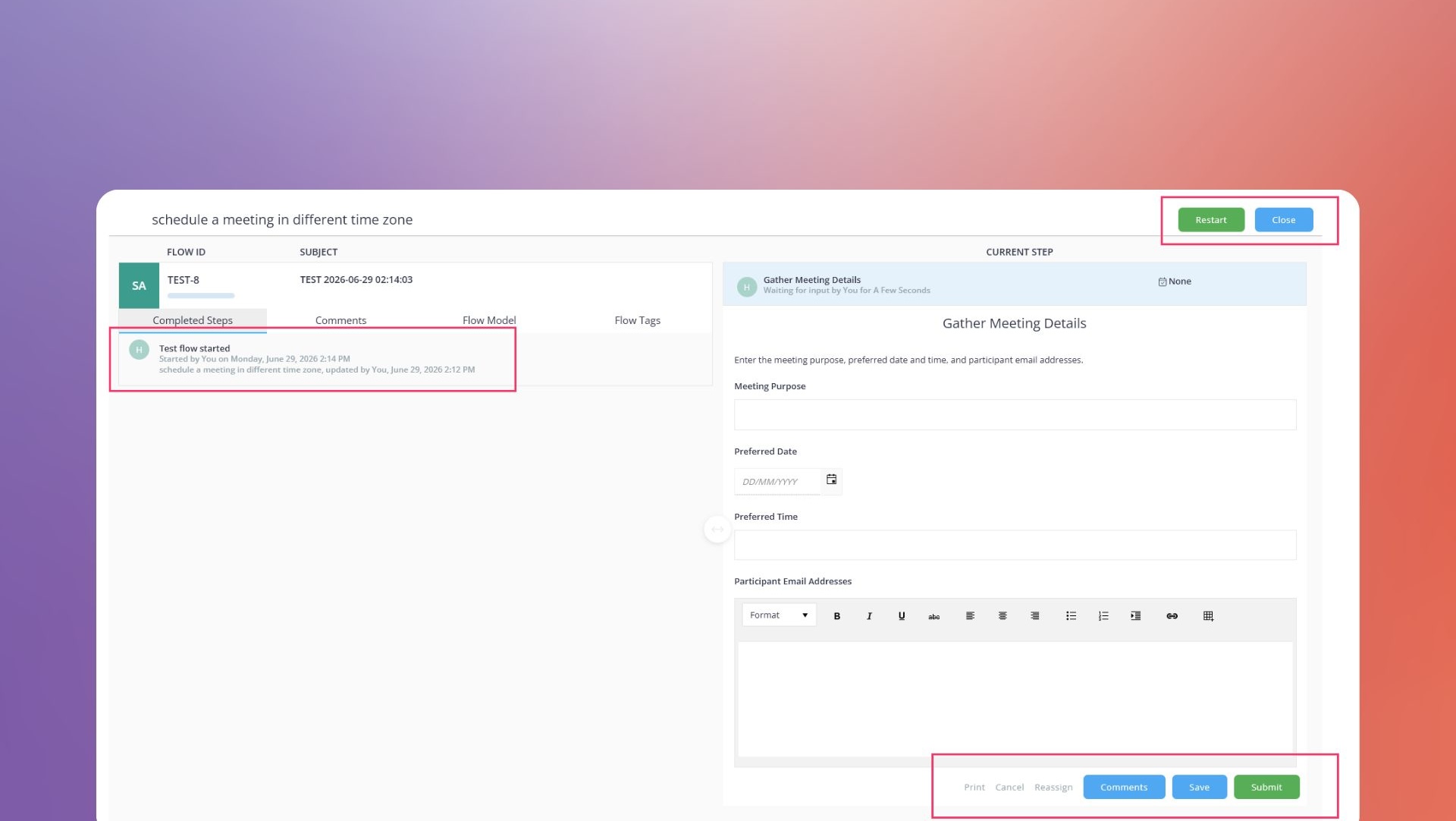The height and width of the screenshot is (821, 1456).
Task: Align text right in editor
Action: (1035, 616)
